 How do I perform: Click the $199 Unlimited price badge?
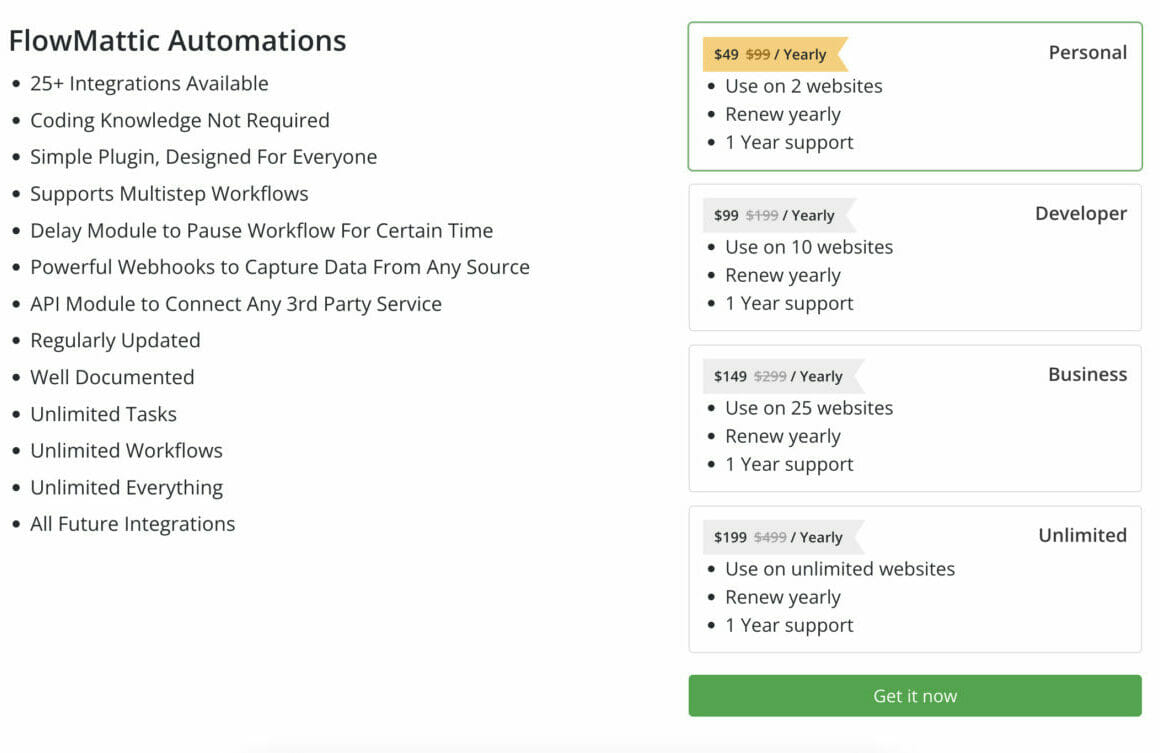773,537
